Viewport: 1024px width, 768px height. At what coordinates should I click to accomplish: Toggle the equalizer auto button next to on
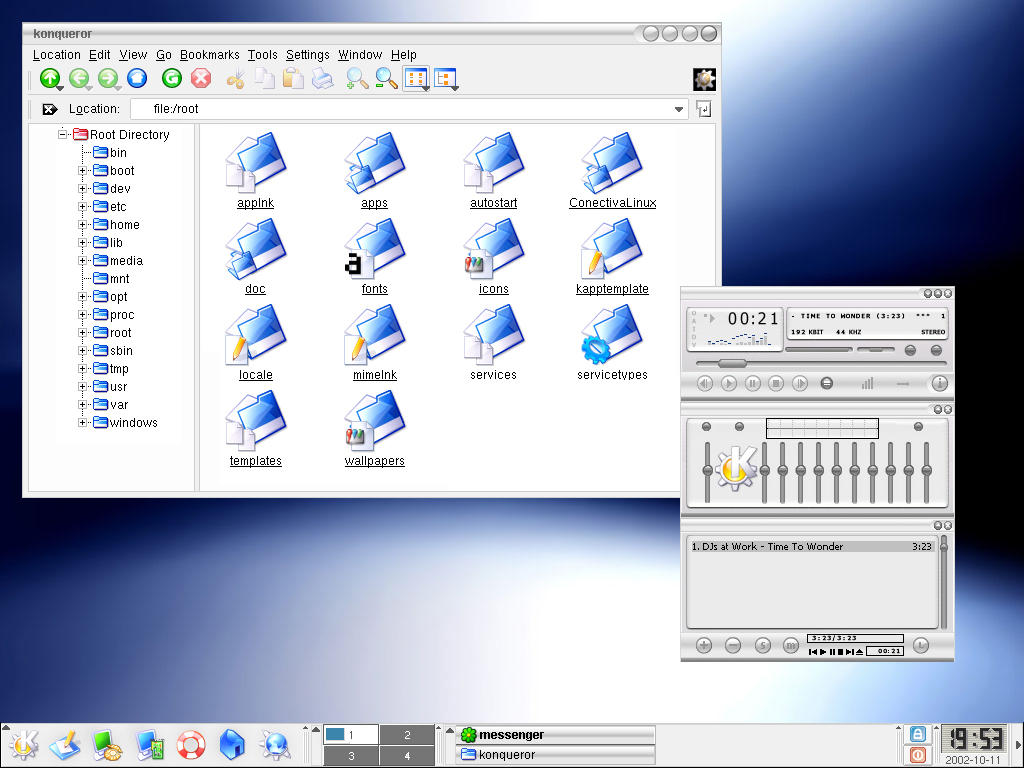[x=739, y=426]
